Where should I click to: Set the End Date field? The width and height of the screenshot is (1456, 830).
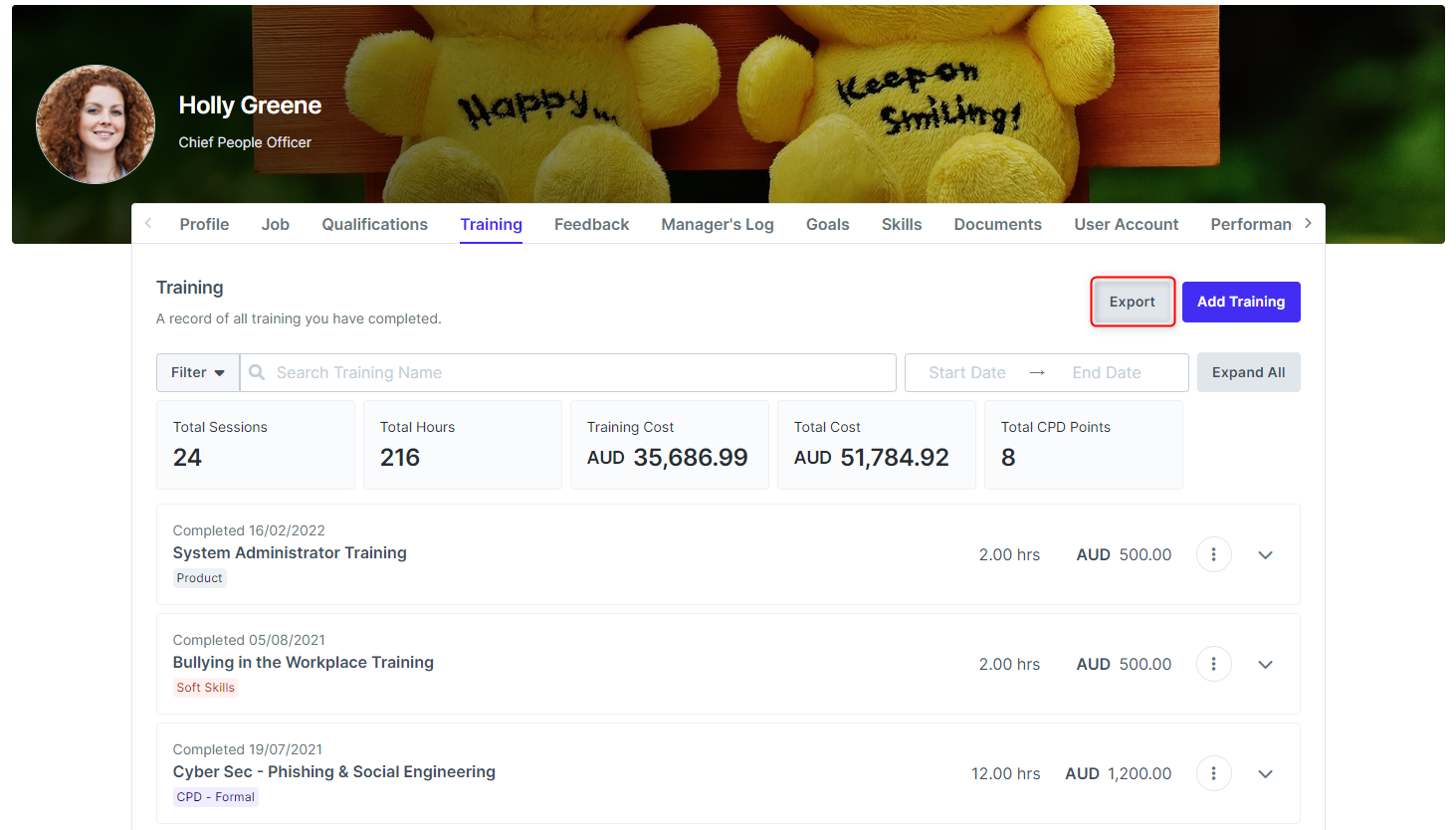pos(1107,372)
